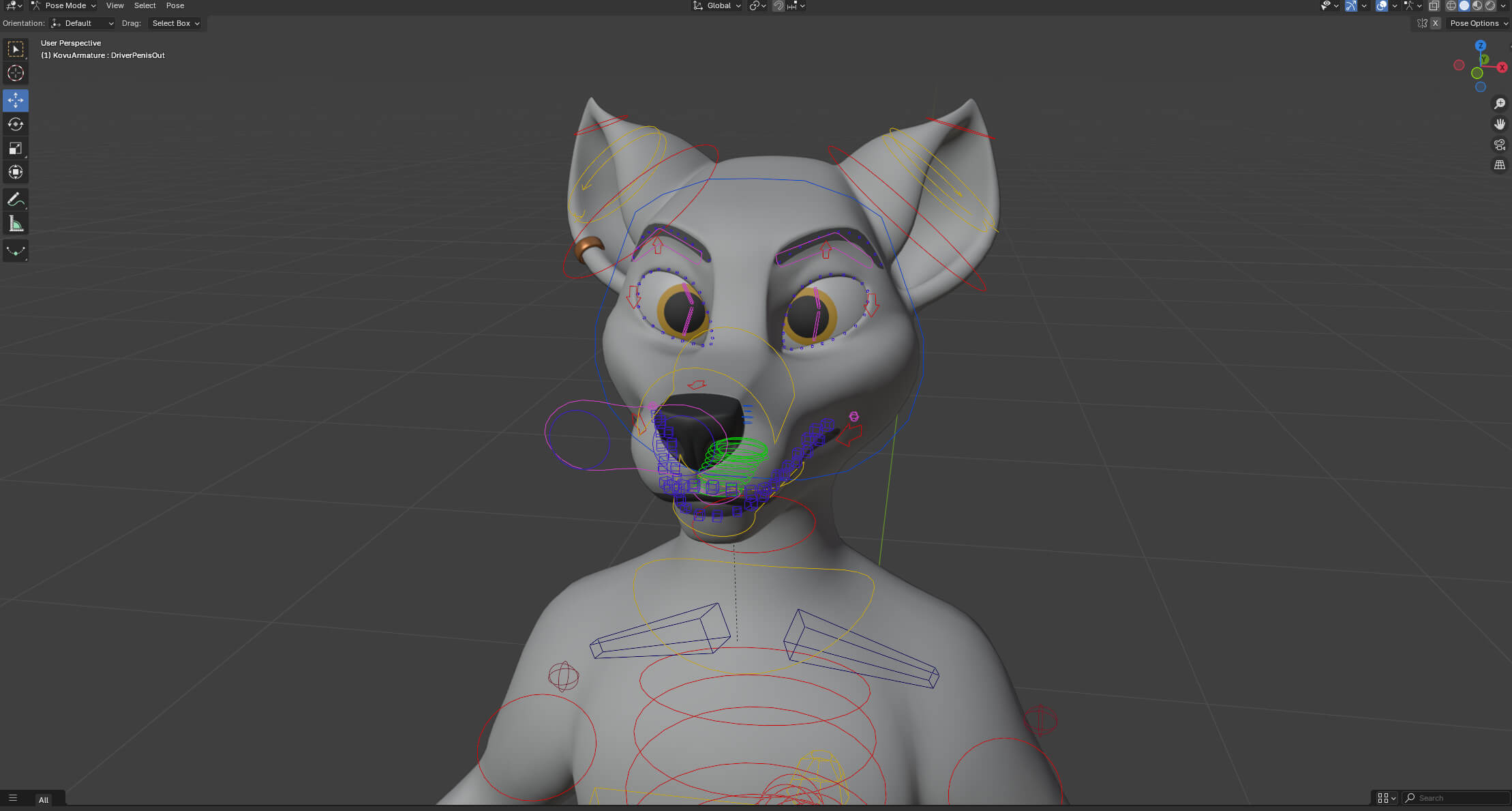This screenshot has width=1512, height=811.
Task: Click the blue Z axis on gizmo
Action: (1480, 46)
